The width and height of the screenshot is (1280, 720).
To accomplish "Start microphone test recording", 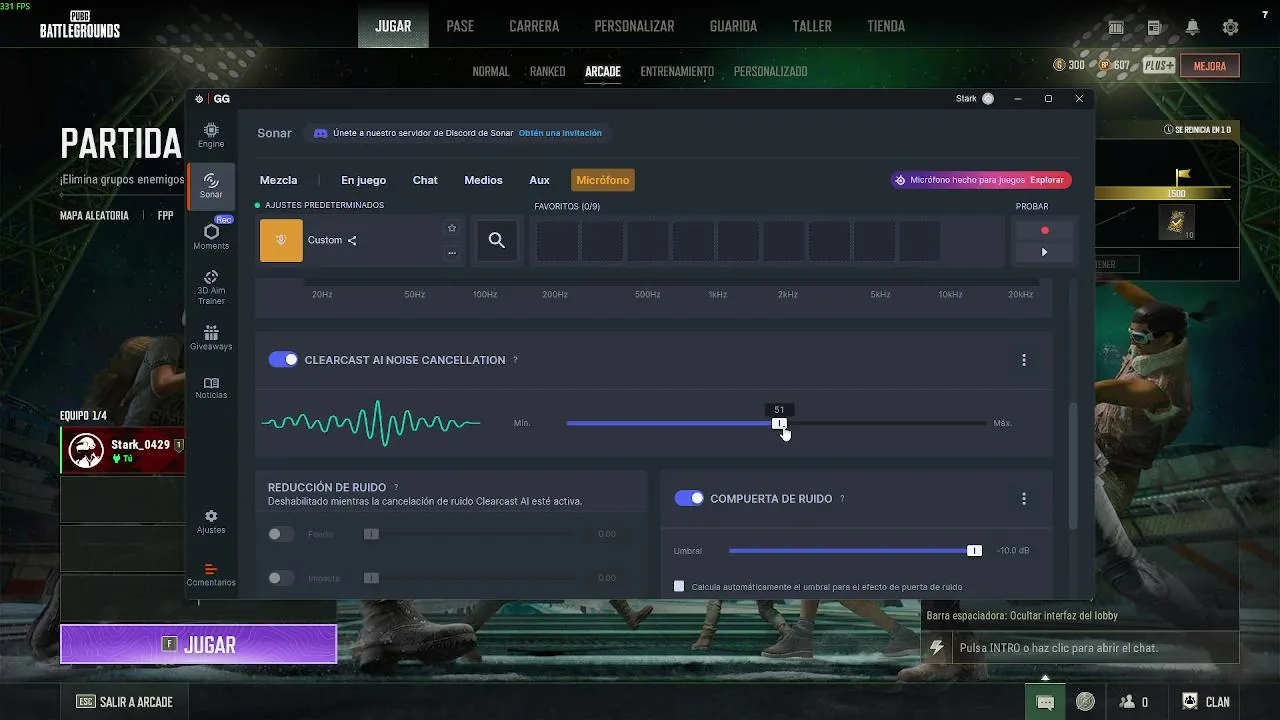I will 1044,230.
